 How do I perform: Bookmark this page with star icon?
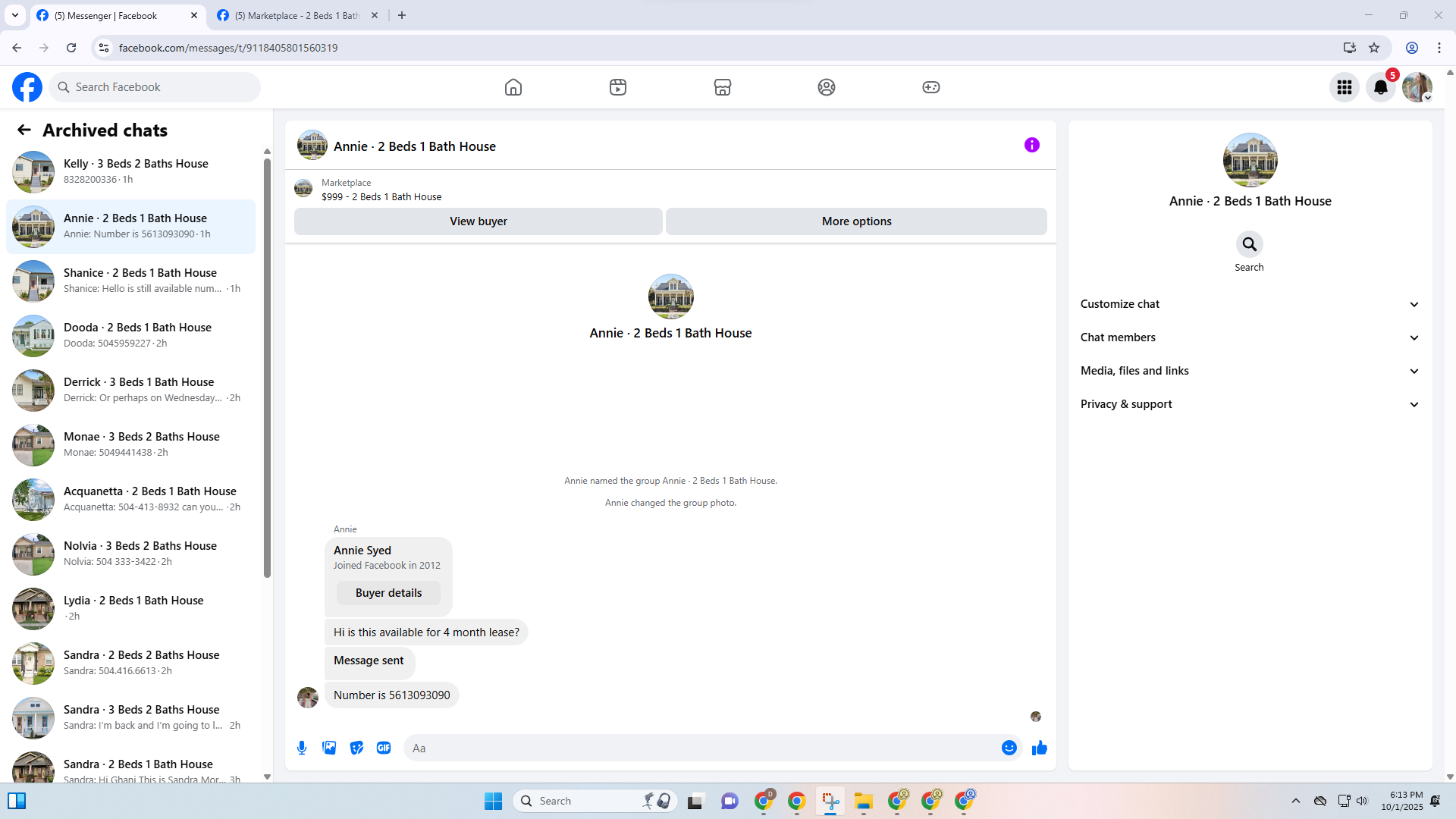(x=1374, y=48)
